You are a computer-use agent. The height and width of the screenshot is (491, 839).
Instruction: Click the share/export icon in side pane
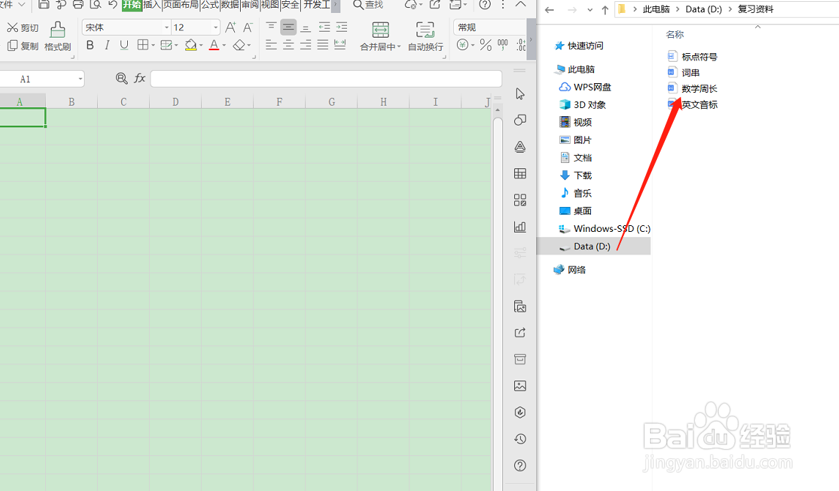(x=520, y=333)
